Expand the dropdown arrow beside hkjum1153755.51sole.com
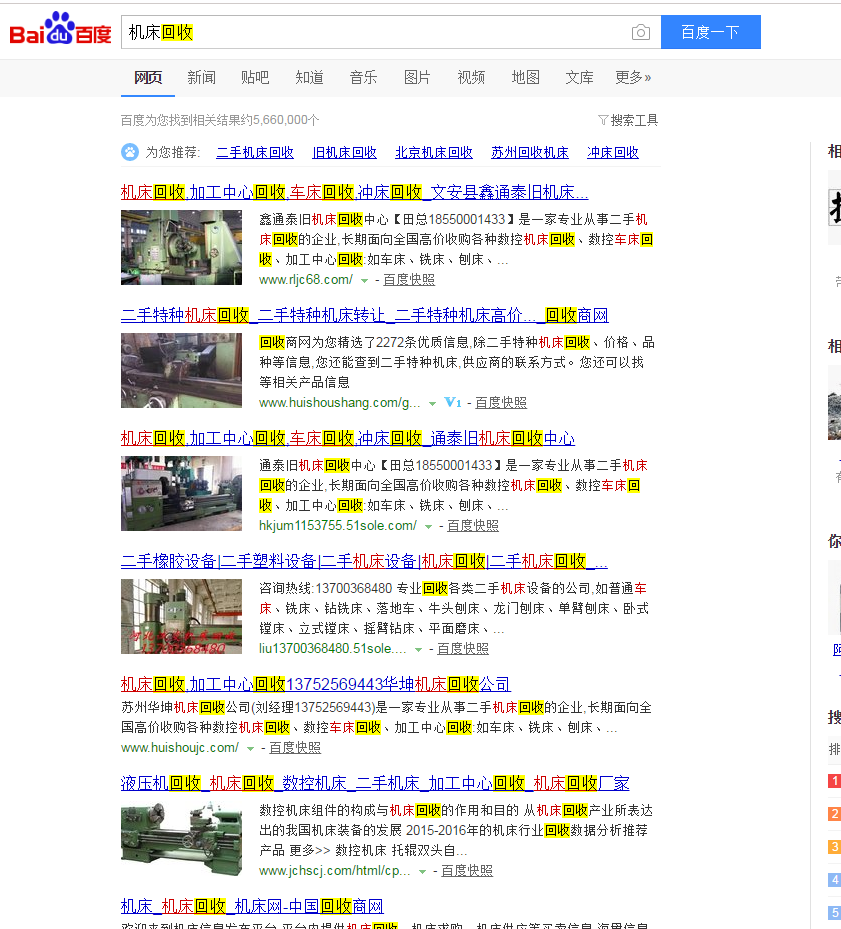This screenshot has height=929, width=841. pos(429,527)
